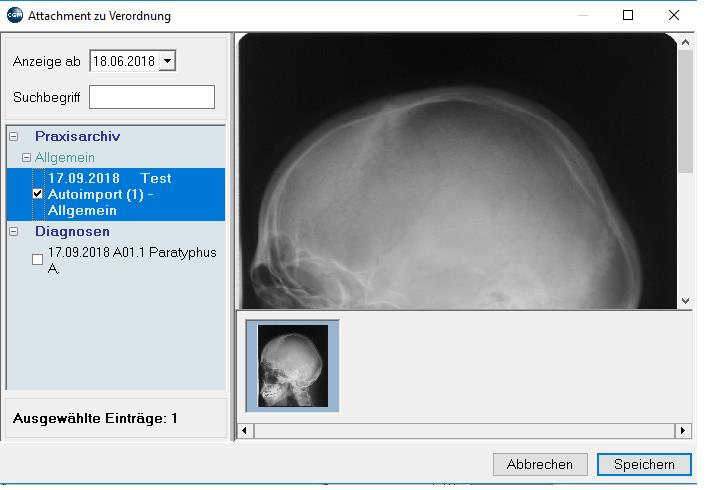The height and width of the screenshot is (490, 706).
Task: Click the Abbrechen button
Action: [540, 464]
